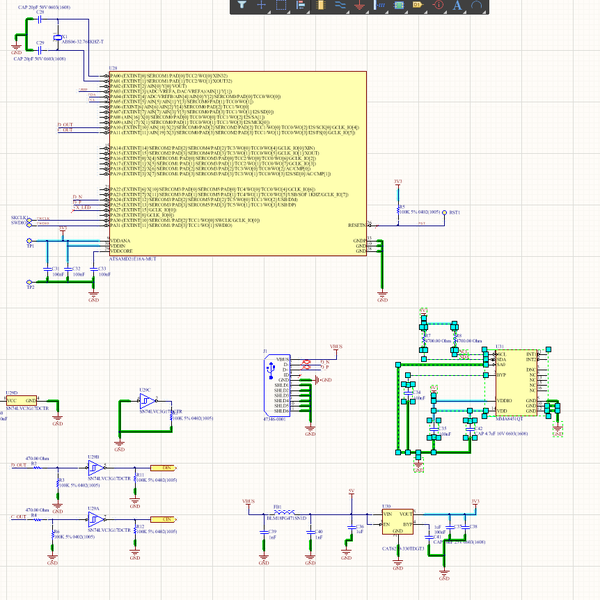The image size is (600, 600).
Task: Select the Place Sheet Symbol icon
Action: (x=399, y=5)
